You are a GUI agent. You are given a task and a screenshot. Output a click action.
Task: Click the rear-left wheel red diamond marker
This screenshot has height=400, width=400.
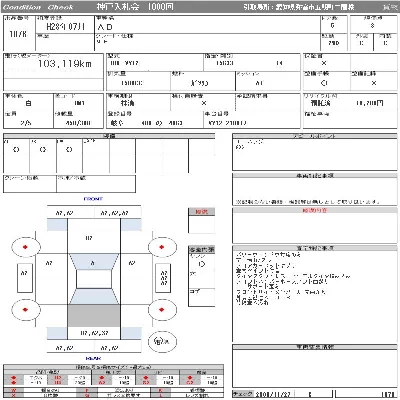[x=25, y=310]
